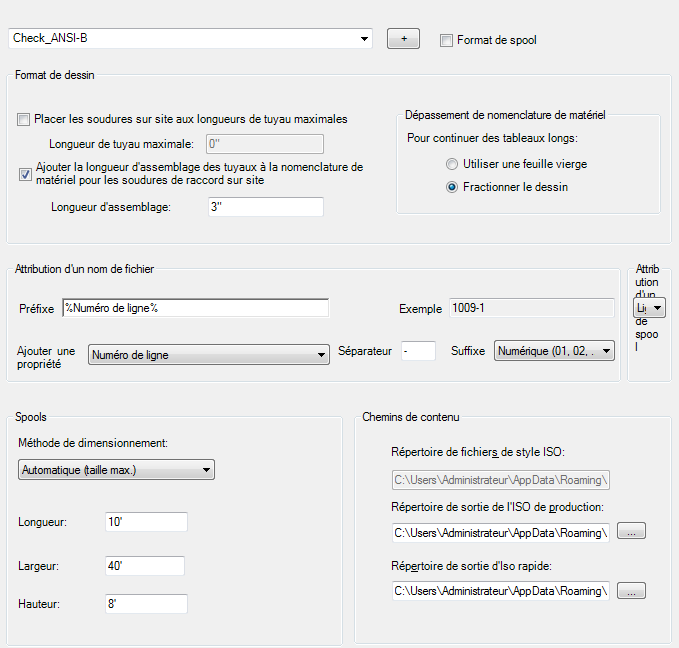Viewport: 679px width, 648px height.
Task: Select Fractionner le dessin radio button
Action: click(452, 187)
